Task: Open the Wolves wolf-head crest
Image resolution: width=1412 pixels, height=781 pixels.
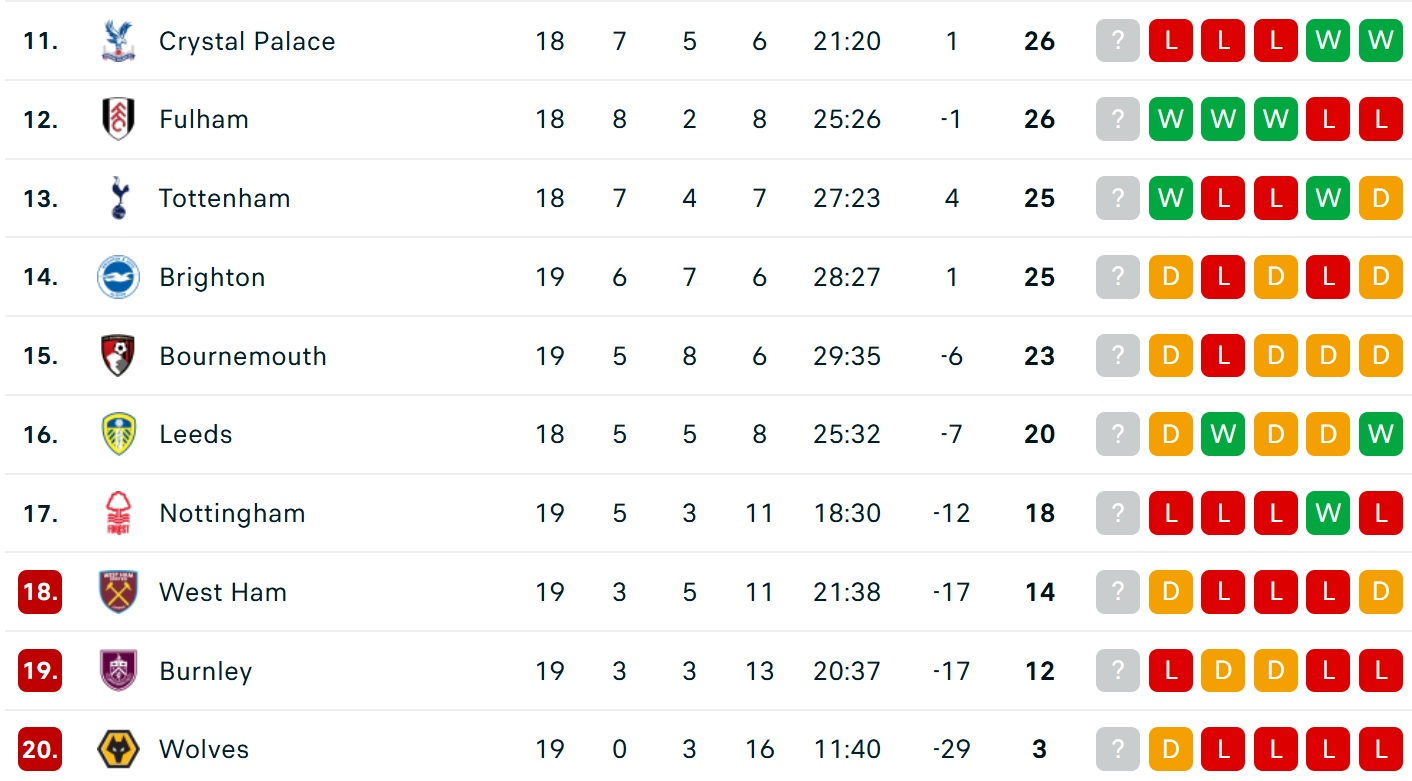Action: pos(118,749)
